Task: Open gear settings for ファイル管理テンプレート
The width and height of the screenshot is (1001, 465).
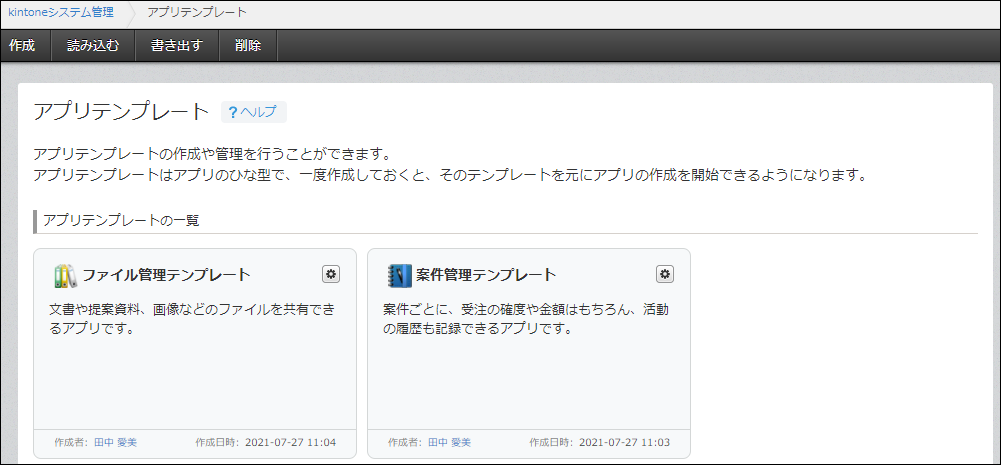Action: tap(331, 274)
